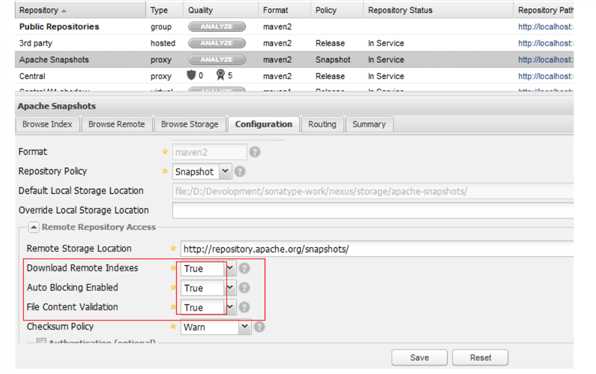The image size is (596, 374).
Task: Open the Auto Blocking Enabled dropdown
Action: tap(230, 287)
